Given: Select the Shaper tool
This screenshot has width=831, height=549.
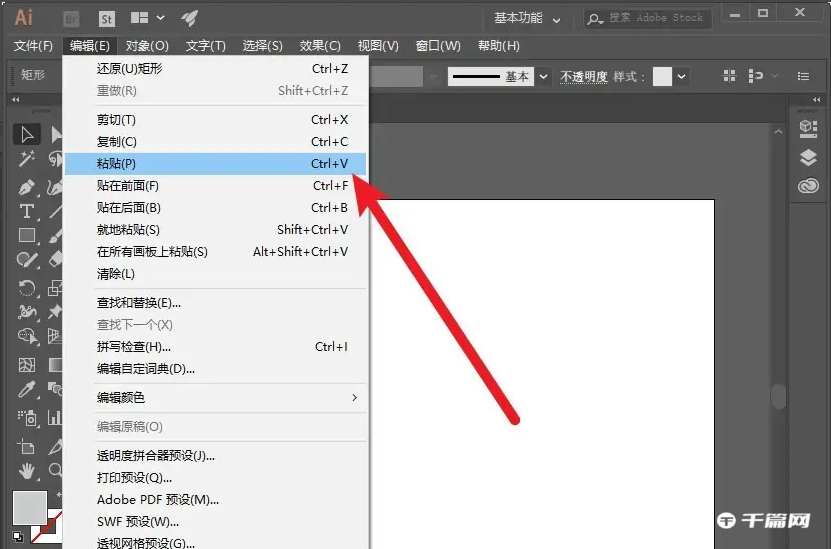Looking at the screenshot, I should 26,259.
